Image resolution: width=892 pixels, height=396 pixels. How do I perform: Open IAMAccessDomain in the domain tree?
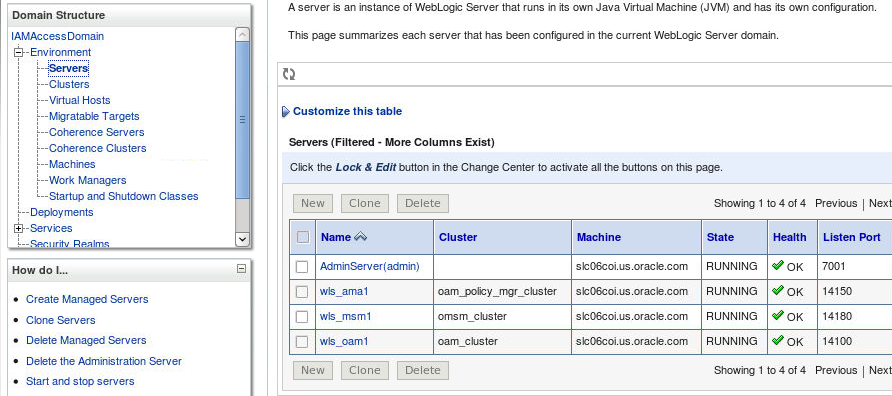coord(57,36)
